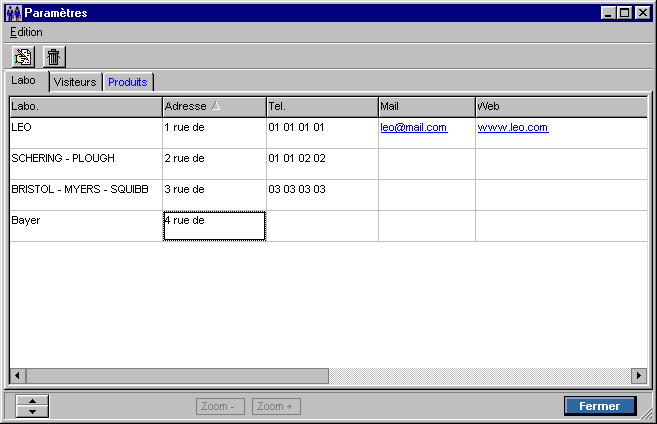Click the horizontal scrollbar right arrow

pos(639,376)
